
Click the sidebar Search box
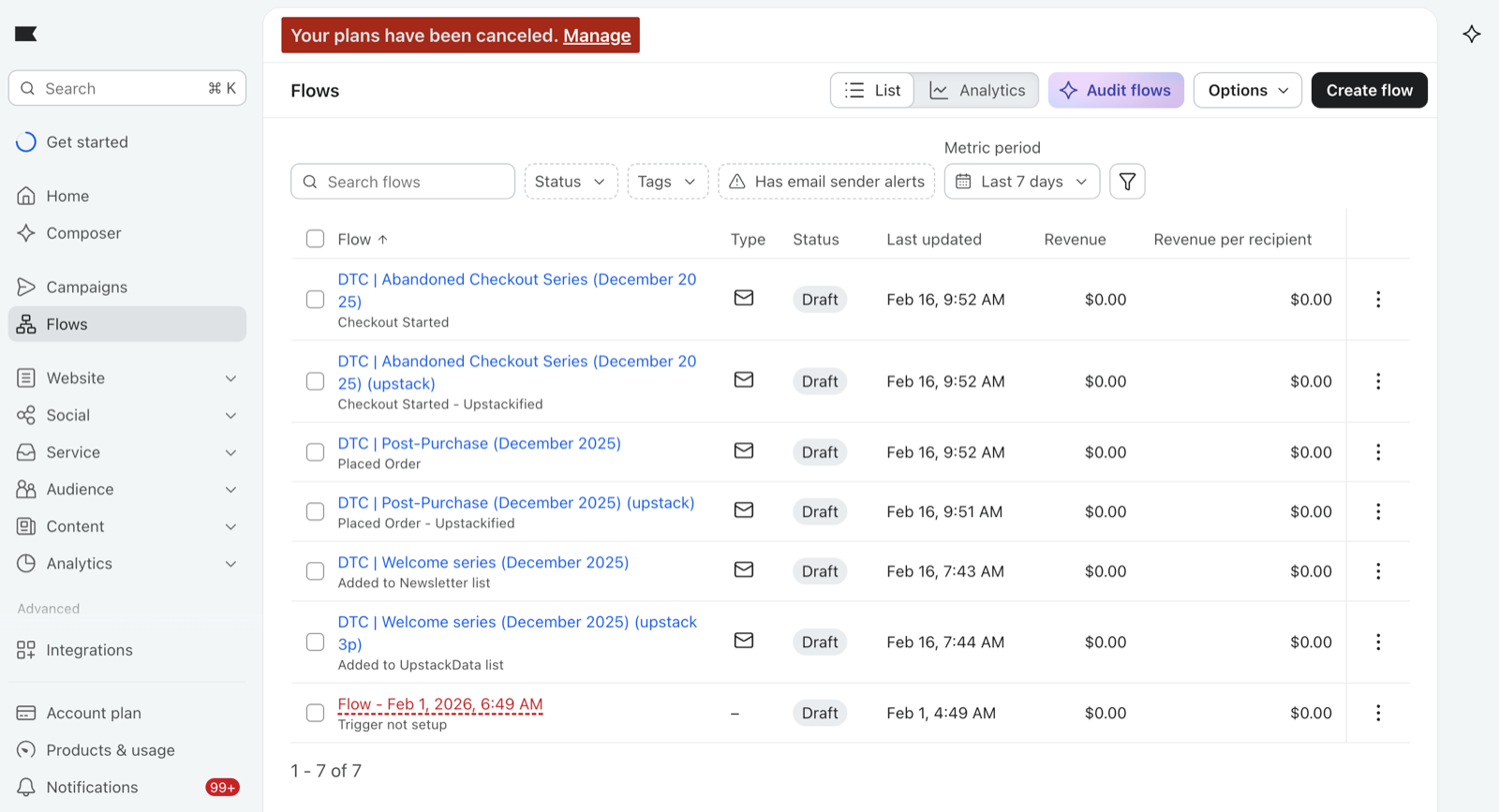(x=127, y=88)
